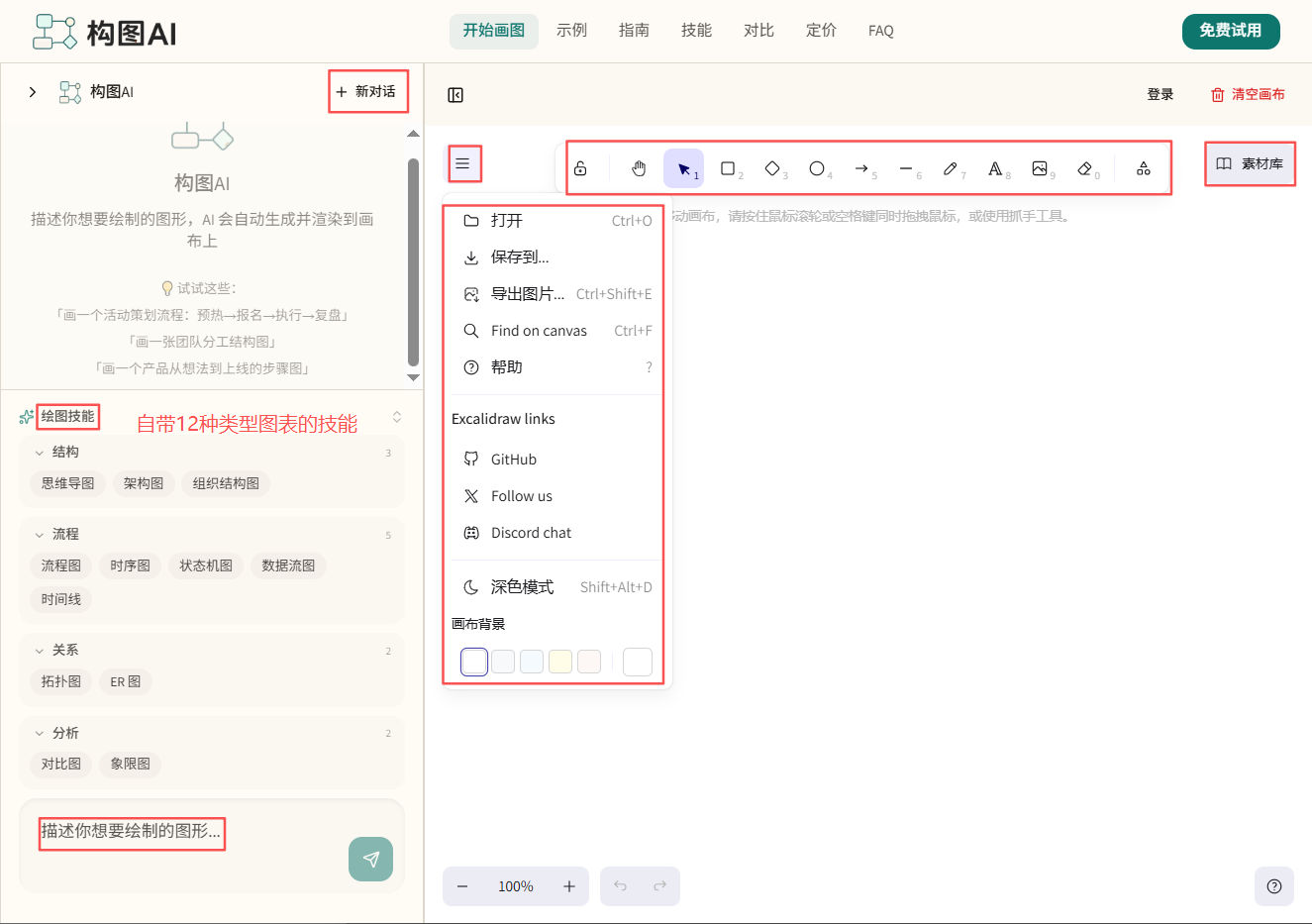Select the 思维导图 skill chip
Viewport: 1312px width, 924px height.
[x=68, y=483]
